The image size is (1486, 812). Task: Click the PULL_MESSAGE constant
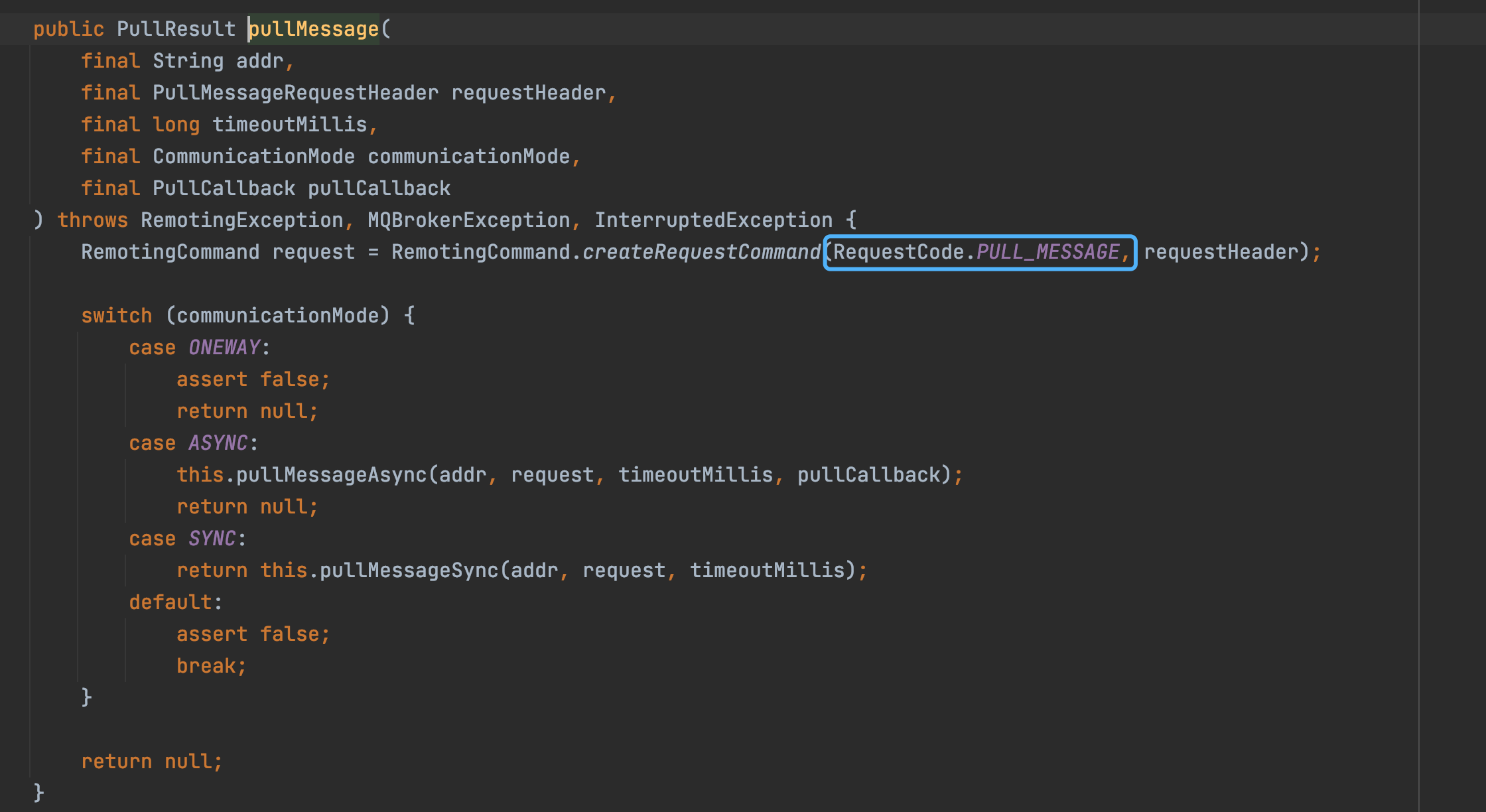point(1047,252)
